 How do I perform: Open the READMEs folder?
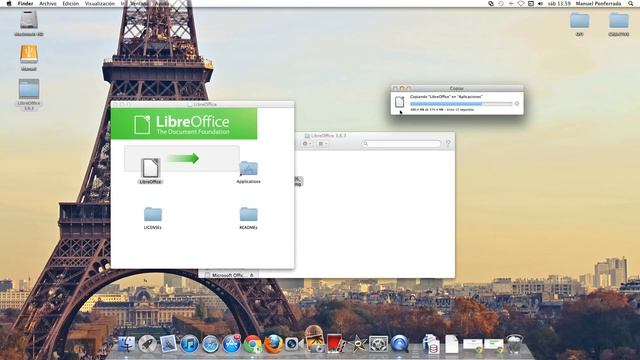pyautogui.click(x=248, y=214)
